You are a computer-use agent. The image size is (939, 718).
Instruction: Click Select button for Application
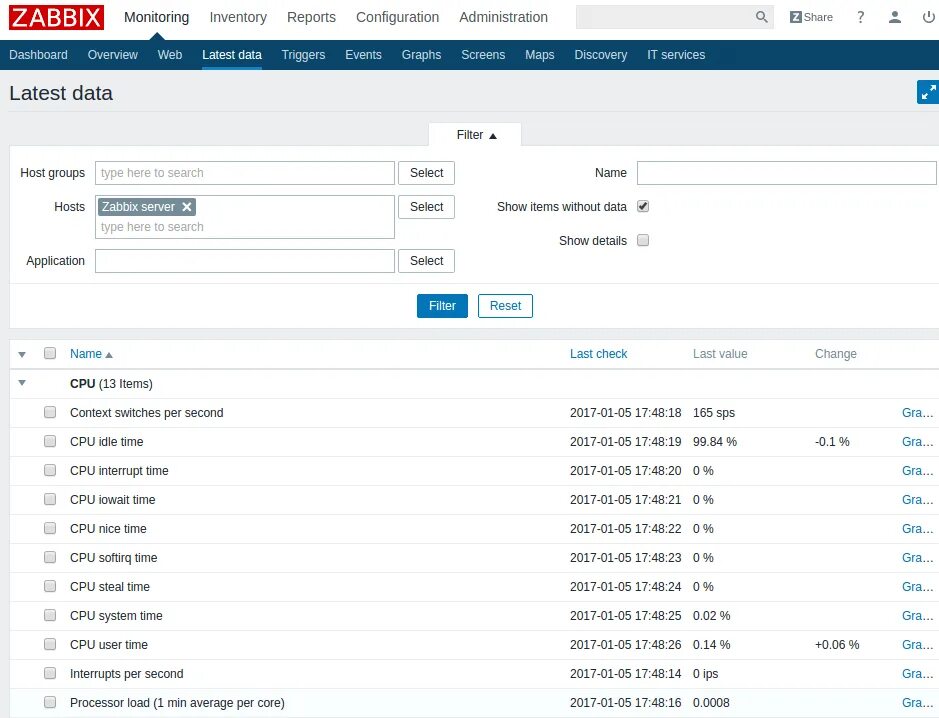426,261
